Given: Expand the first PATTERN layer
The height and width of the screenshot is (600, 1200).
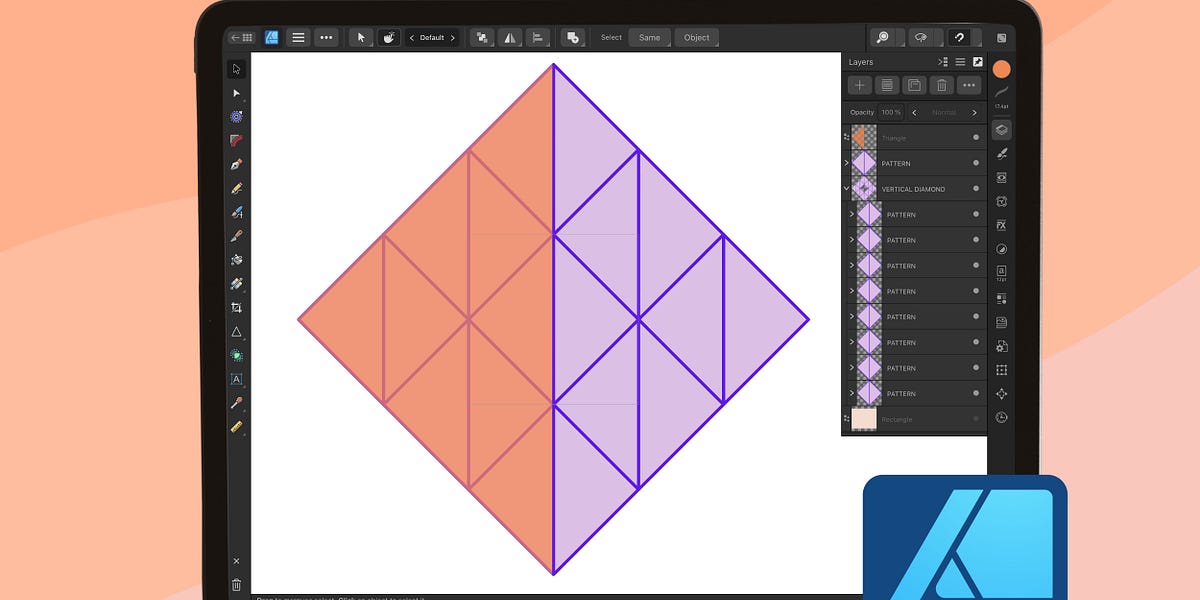Looking at the screenshot, I should [845, 163].
